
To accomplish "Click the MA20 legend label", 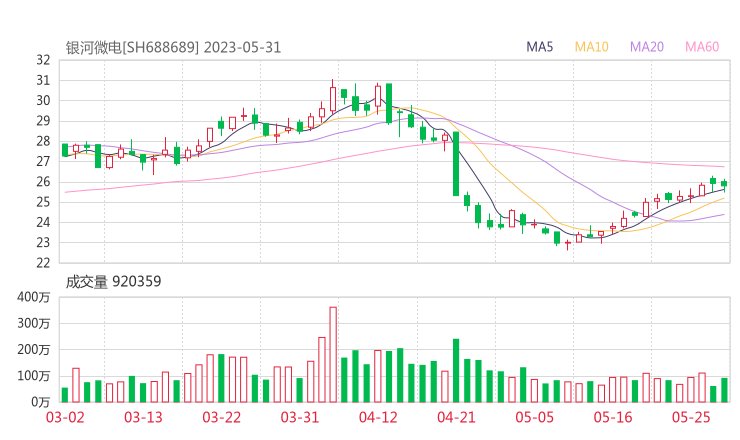I will click(647, 47).
